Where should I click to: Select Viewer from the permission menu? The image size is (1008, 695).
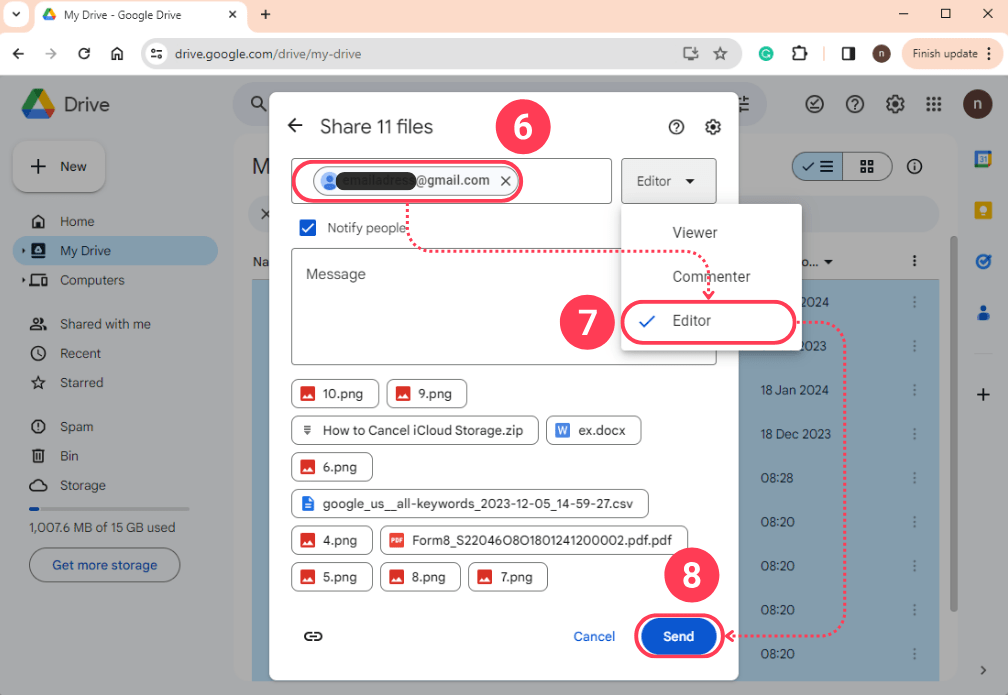click(694, 232)
